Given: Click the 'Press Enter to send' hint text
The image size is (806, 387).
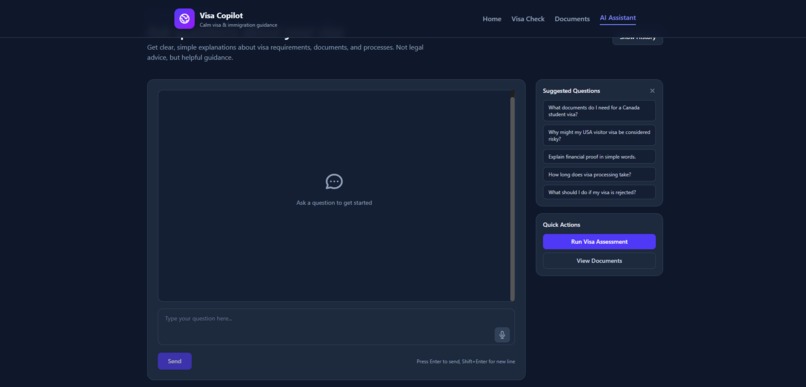Looking at the screenshot, I should (466, 362).
